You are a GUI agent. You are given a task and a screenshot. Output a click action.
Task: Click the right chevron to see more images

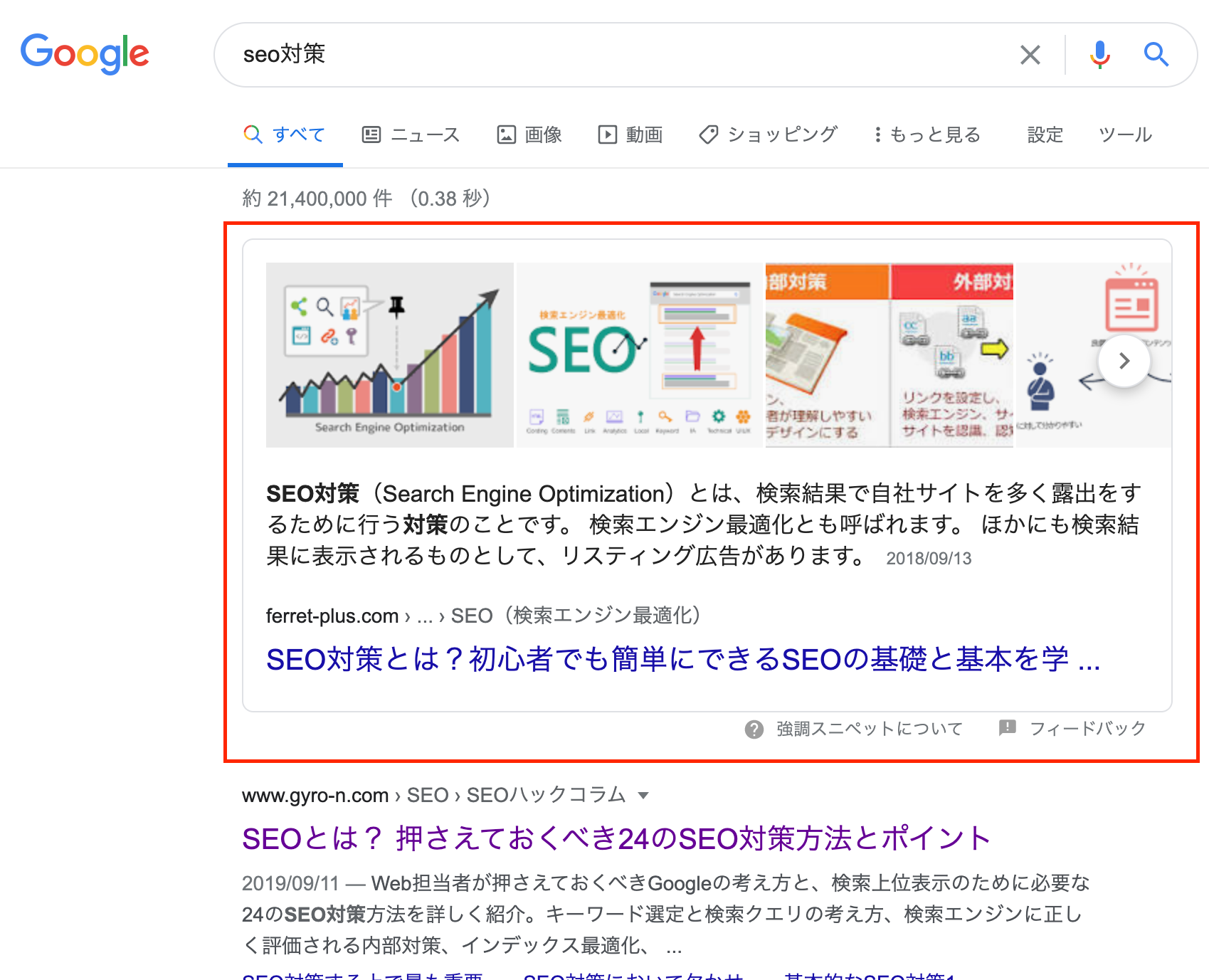[x=1124, y=361]
